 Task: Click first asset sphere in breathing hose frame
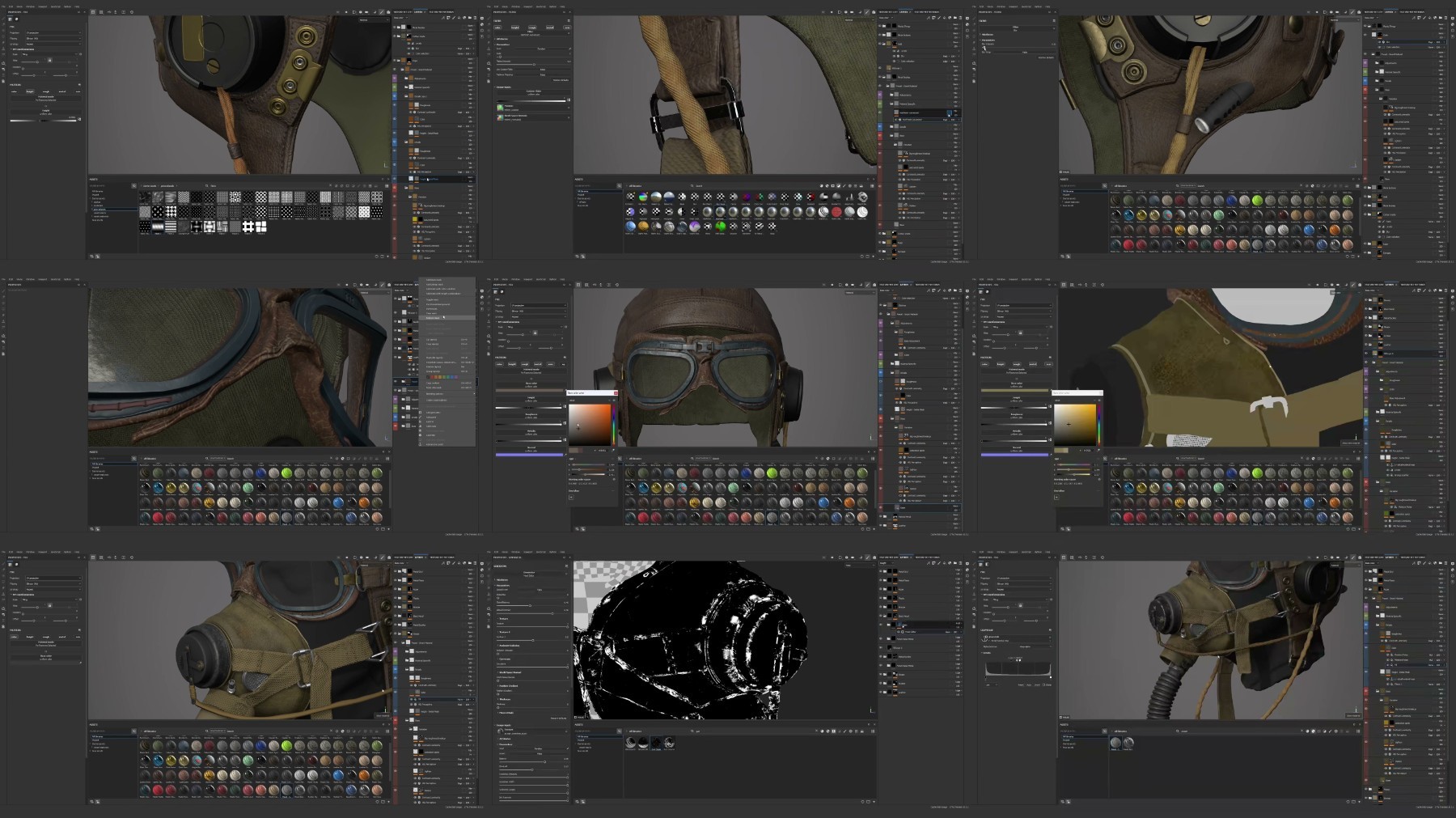[1116, 743]
